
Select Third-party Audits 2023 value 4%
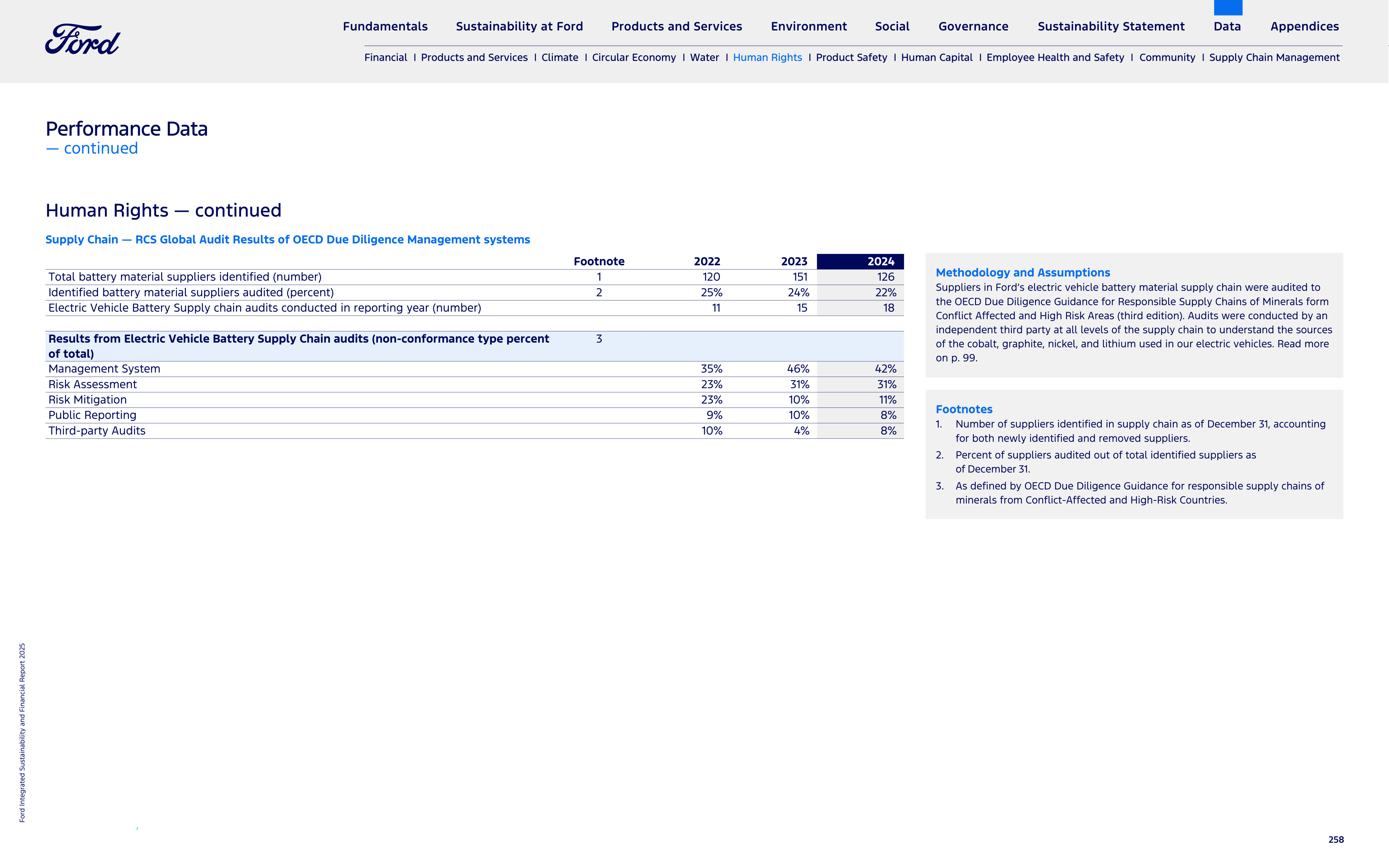click(x=802, y=431)
